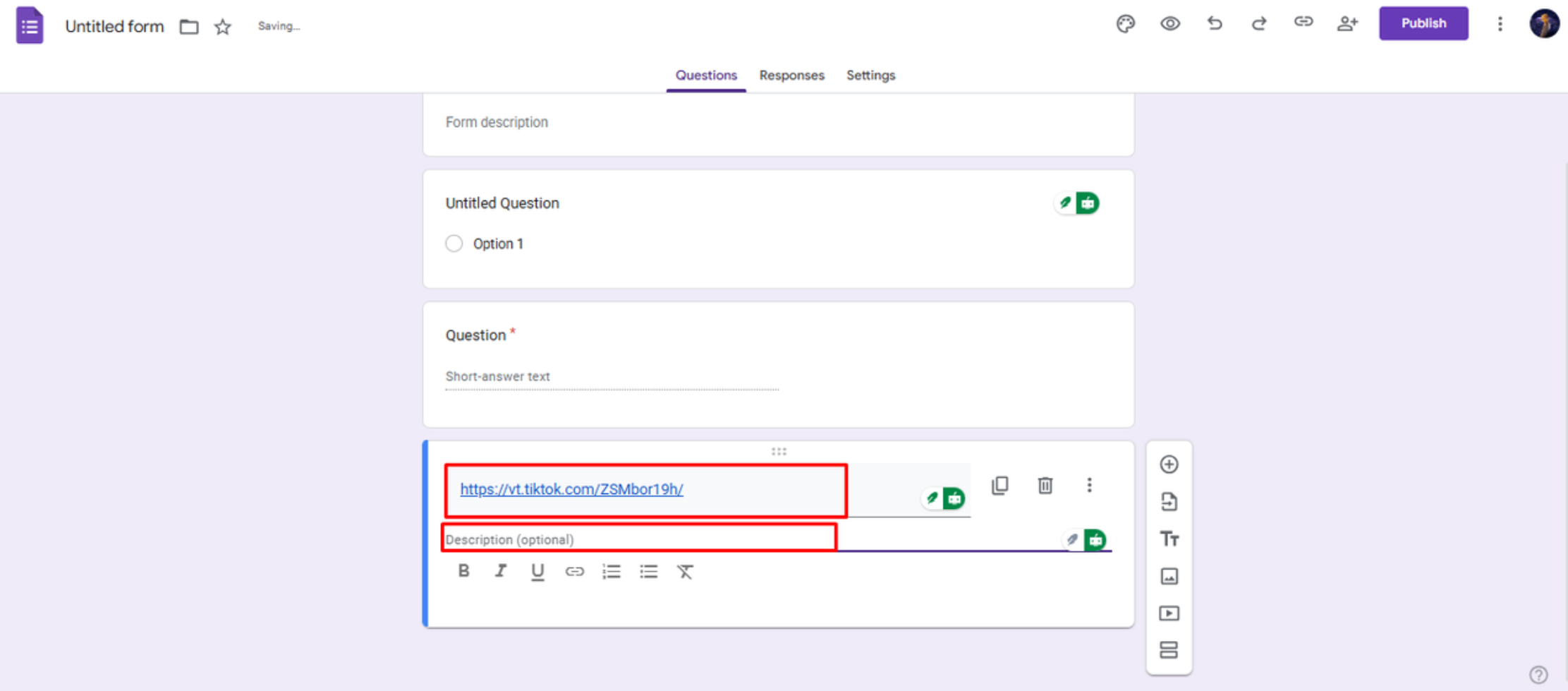Add a video using the video icon
1568x691 pixels.
(1169, 613)
